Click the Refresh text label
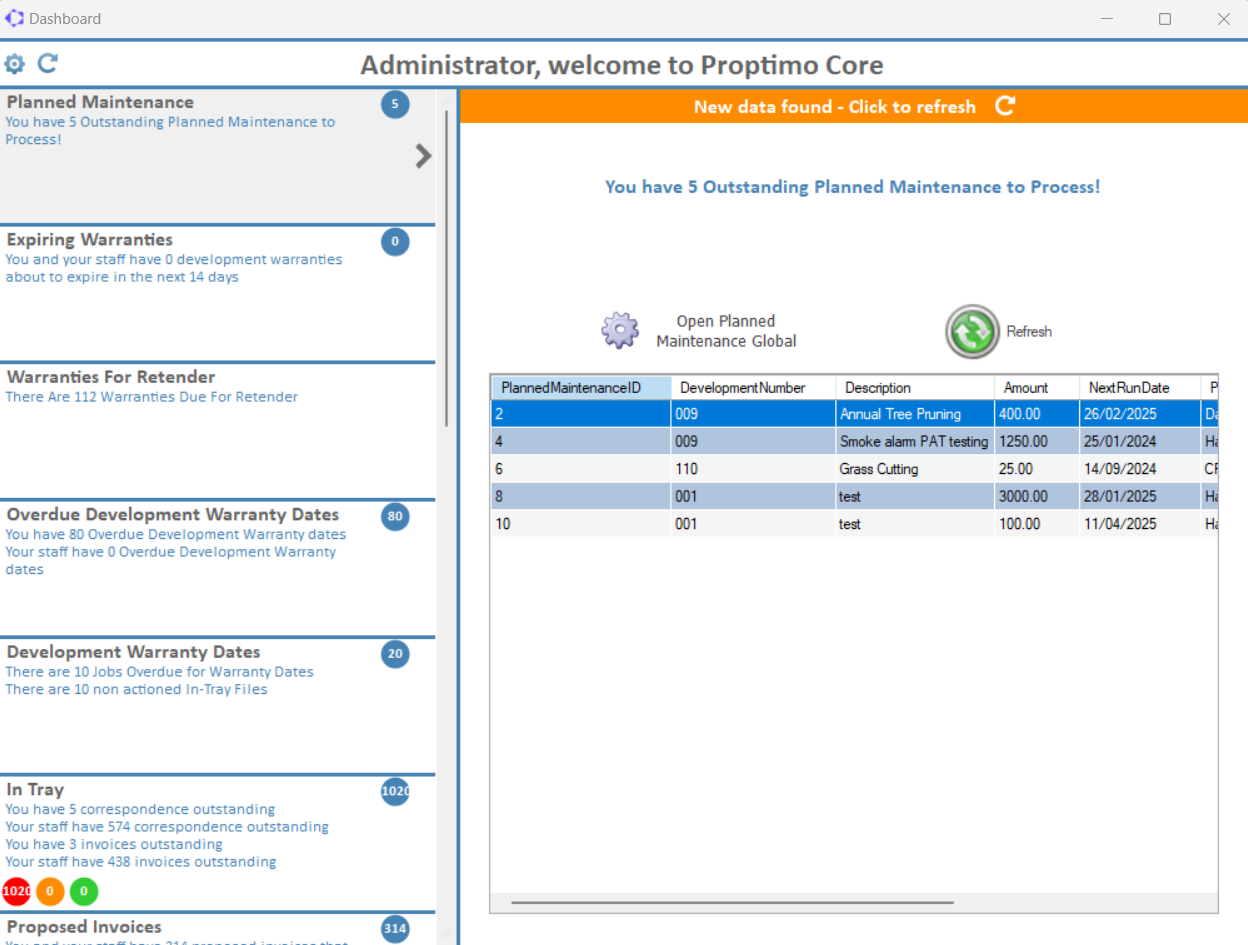The height and width of the screenshot is (945, 1248). [x=1029, y=331]
